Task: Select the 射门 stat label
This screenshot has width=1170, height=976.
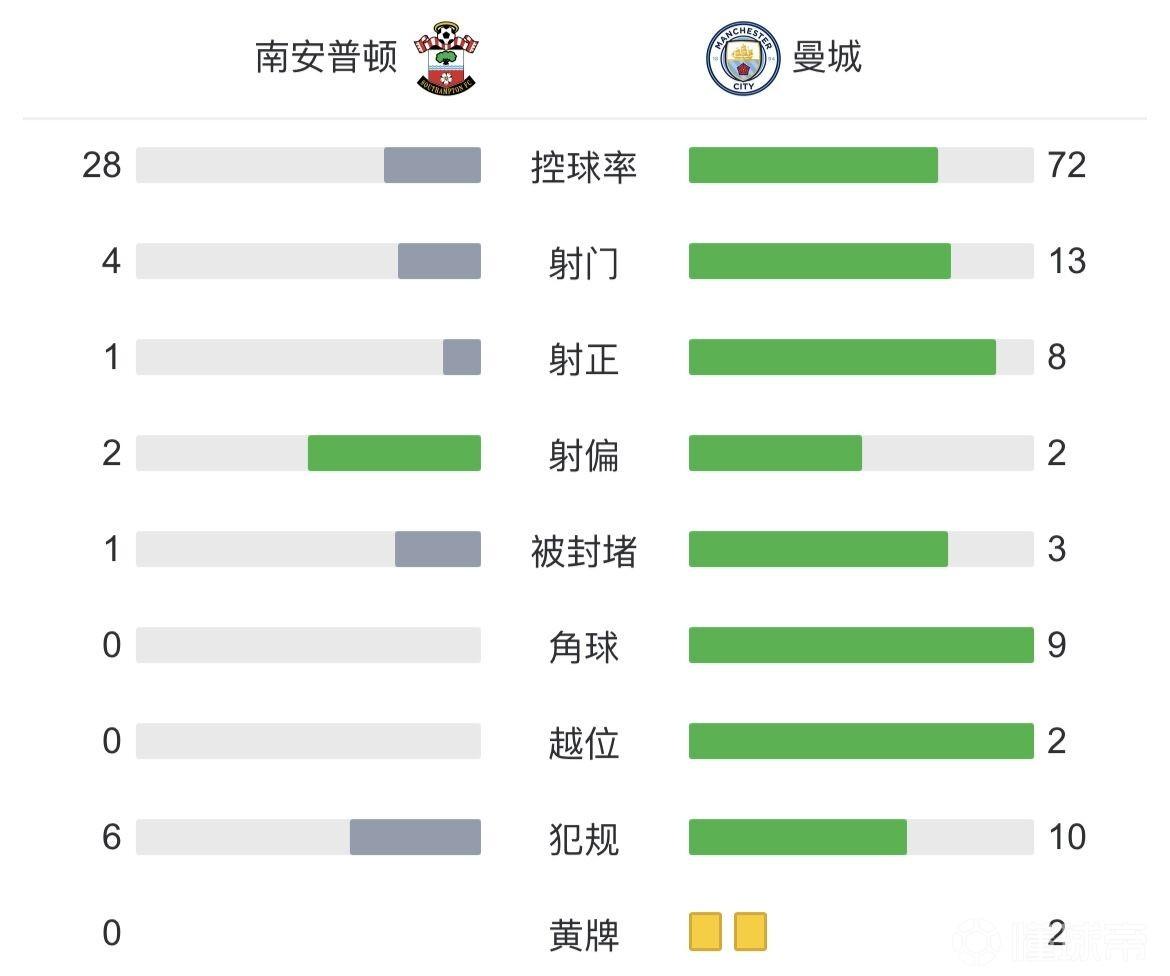Action: (x=584, y=262)
